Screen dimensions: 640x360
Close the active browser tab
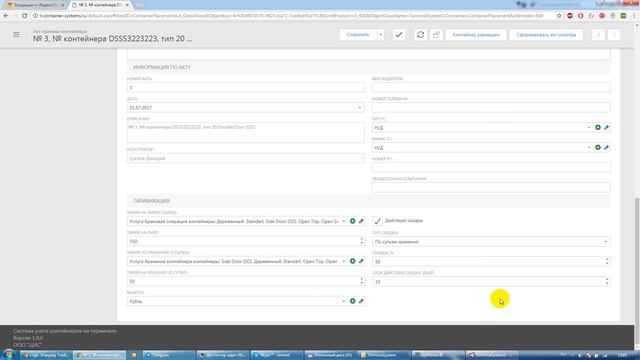tap(127, 5)
